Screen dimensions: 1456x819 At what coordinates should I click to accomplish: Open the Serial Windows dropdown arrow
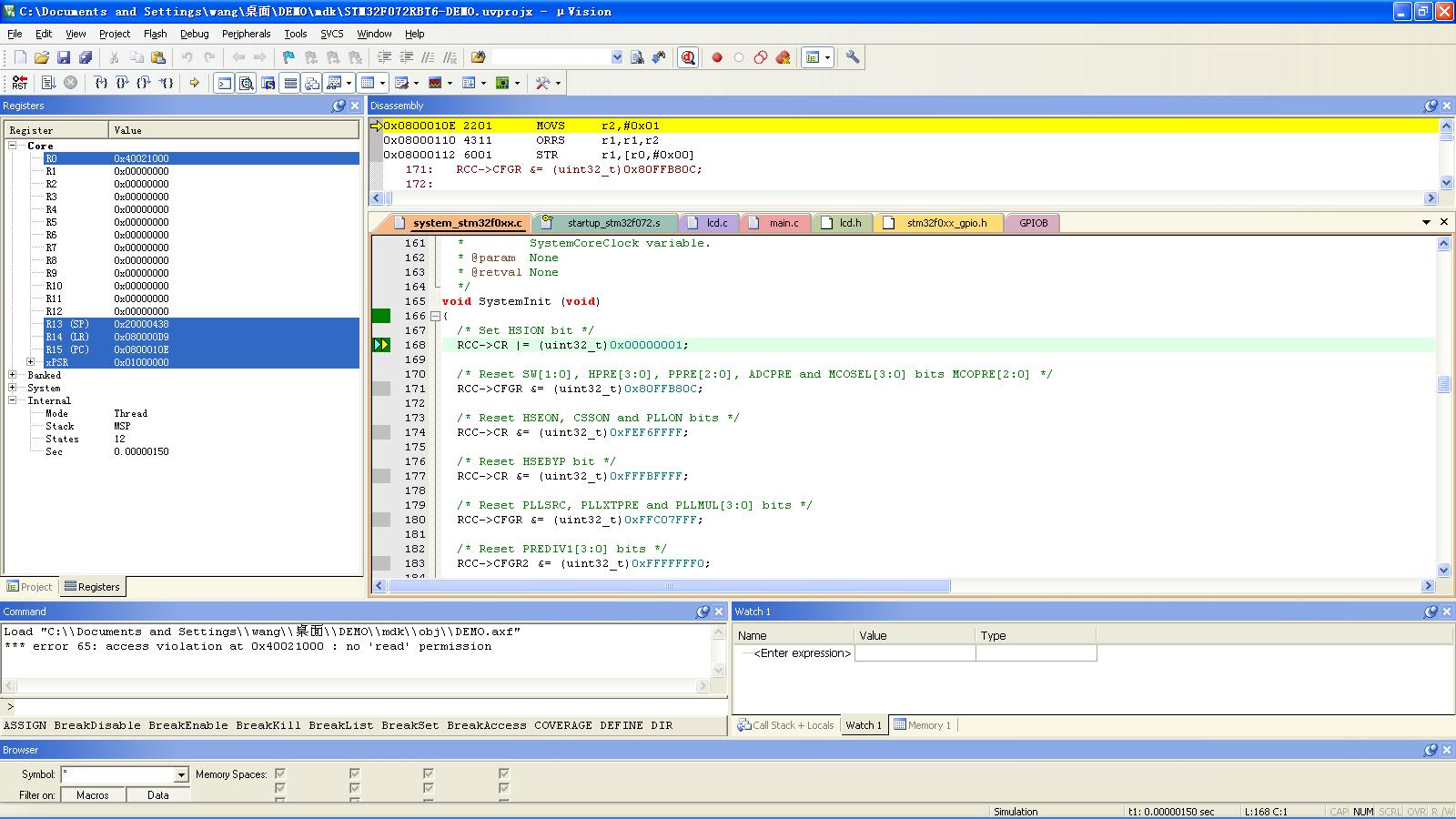click(417, 83)
